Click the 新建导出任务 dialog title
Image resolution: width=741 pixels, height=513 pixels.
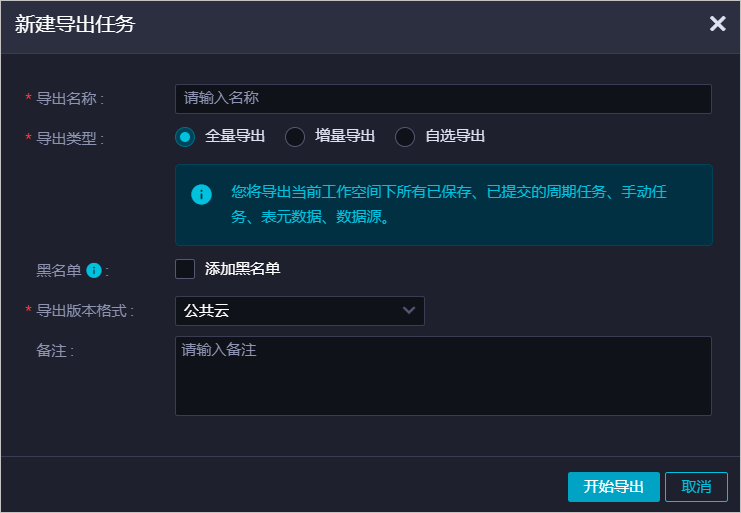click(x=75, y=25)
